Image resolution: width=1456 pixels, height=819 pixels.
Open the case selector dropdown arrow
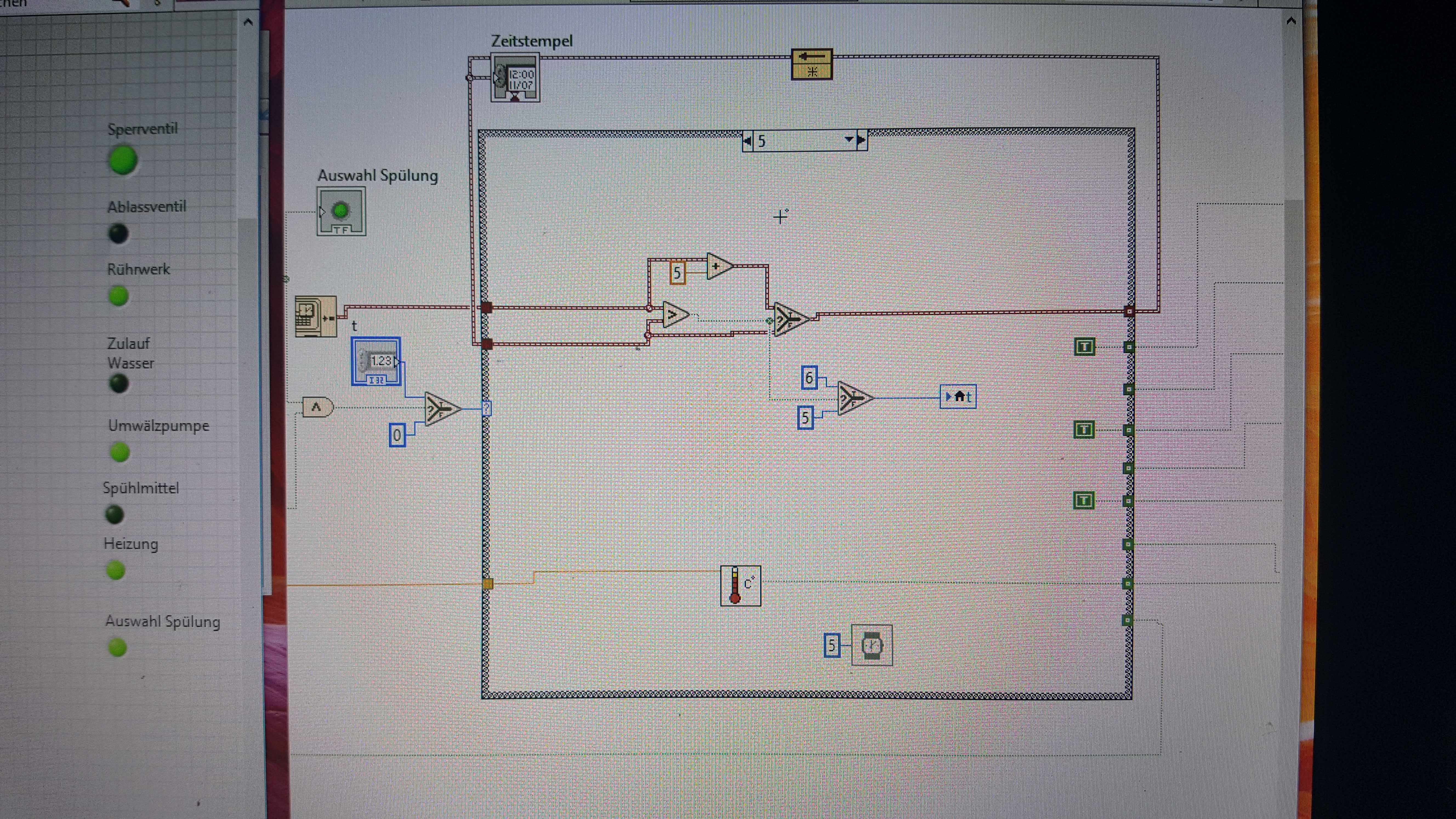point(848,140)
